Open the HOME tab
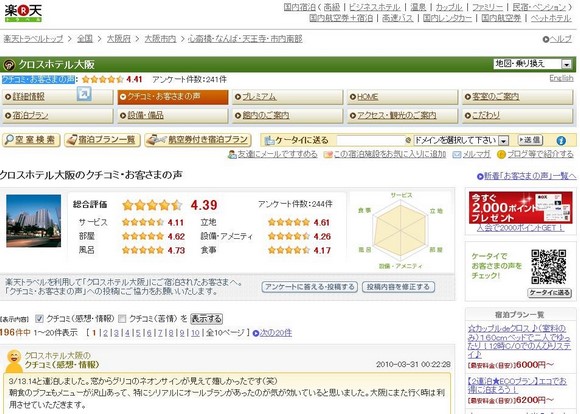The width and height of the screenshot is (580, 414). [402, 97]
